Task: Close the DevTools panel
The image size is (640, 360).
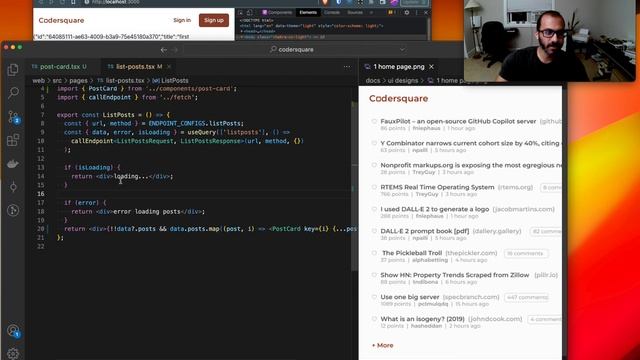Action: [425, 13]
